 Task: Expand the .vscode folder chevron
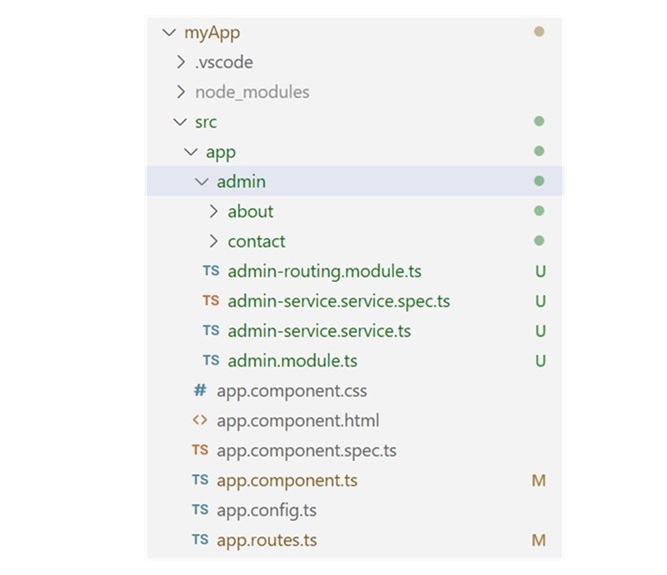(x=180, y=62)
